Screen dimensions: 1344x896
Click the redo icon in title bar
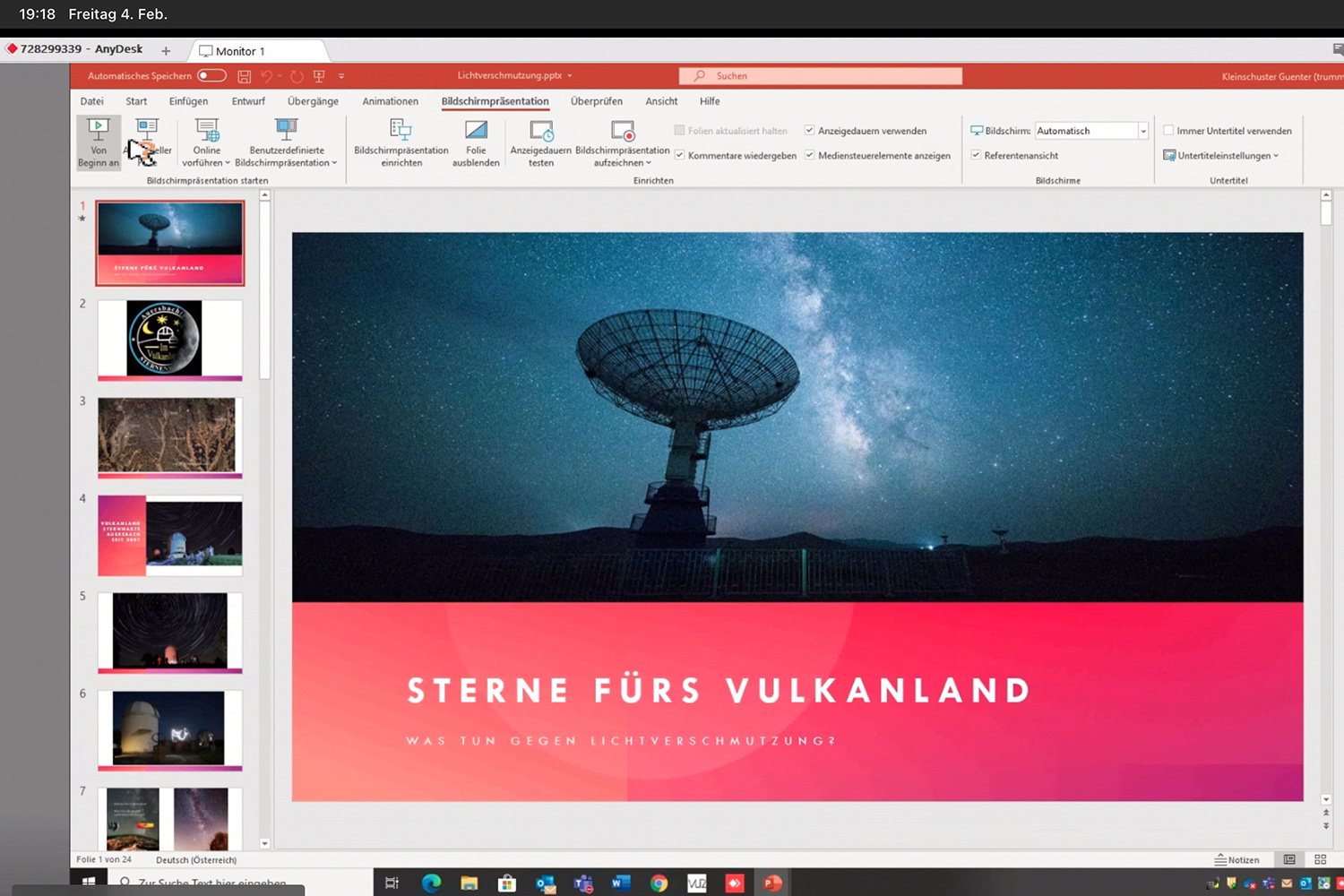point(297,76)
